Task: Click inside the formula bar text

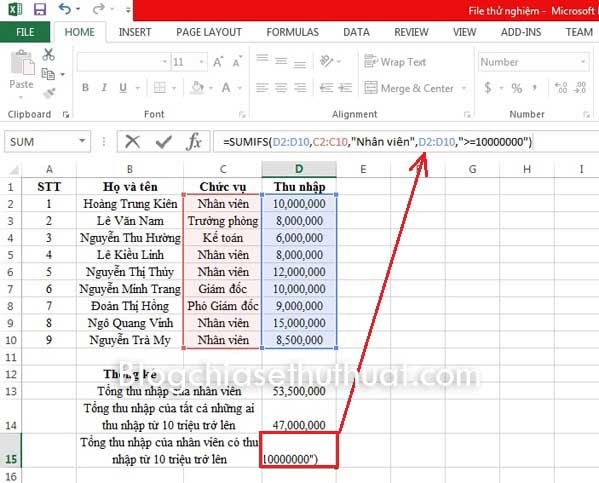Action: 377,142
